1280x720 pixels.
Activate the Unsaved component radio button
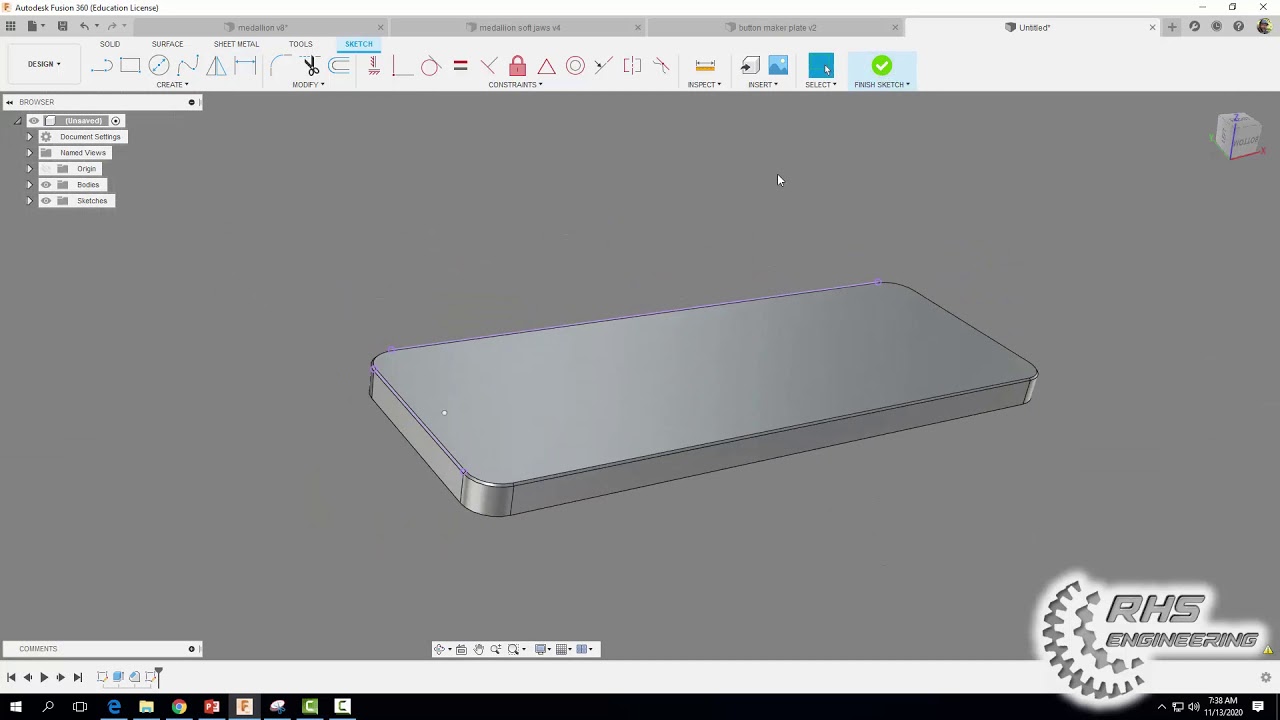(116, 121)
